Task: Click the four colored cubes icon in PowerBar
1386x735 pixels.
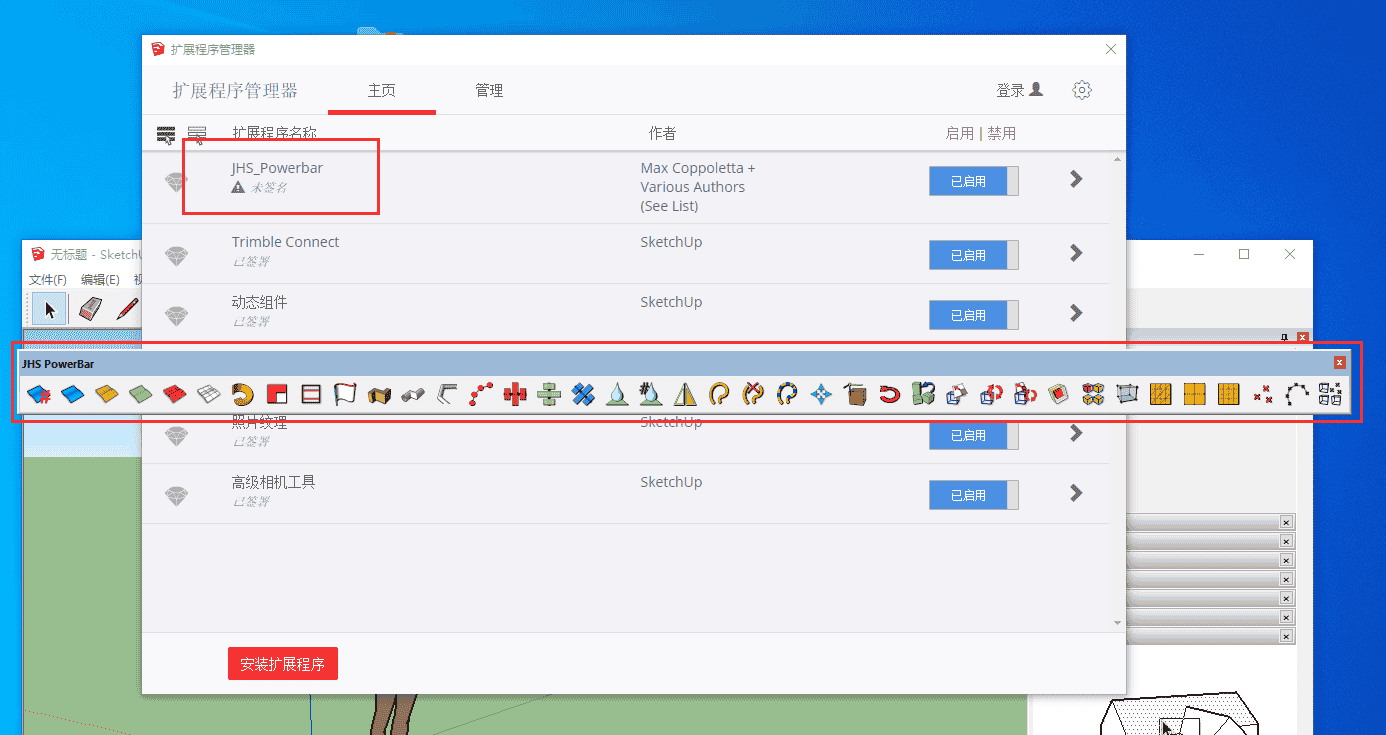Action: click(1093, 394)
